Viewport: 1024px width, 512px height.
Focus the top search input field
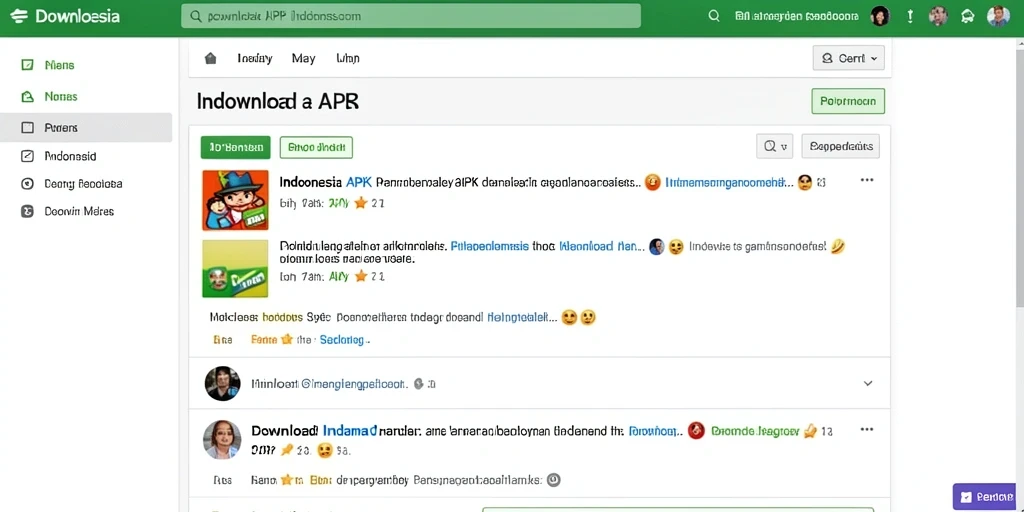coord(411,16)
